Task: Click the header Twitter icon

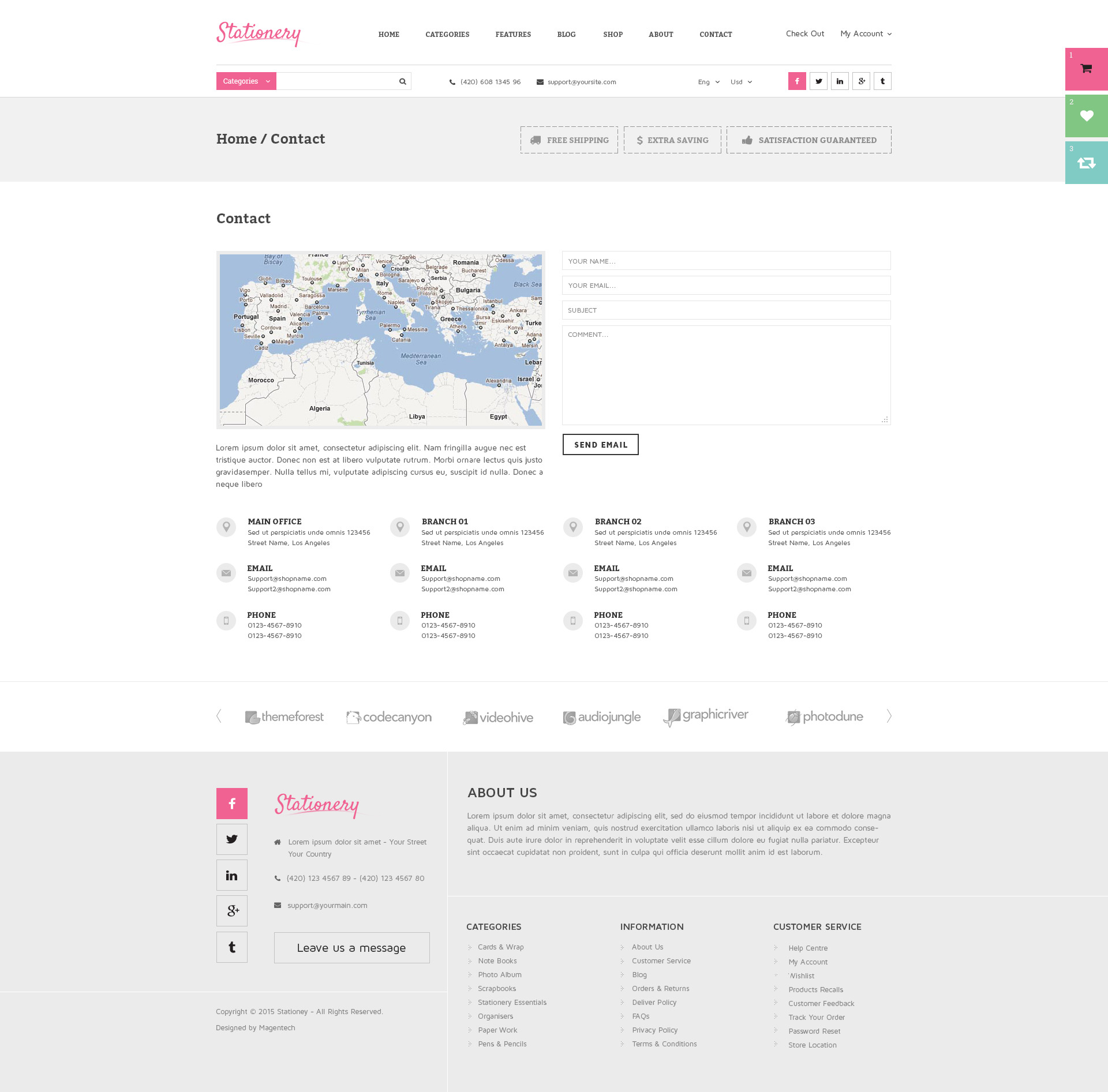Action: pyautogui.click(x=818, y=81)
